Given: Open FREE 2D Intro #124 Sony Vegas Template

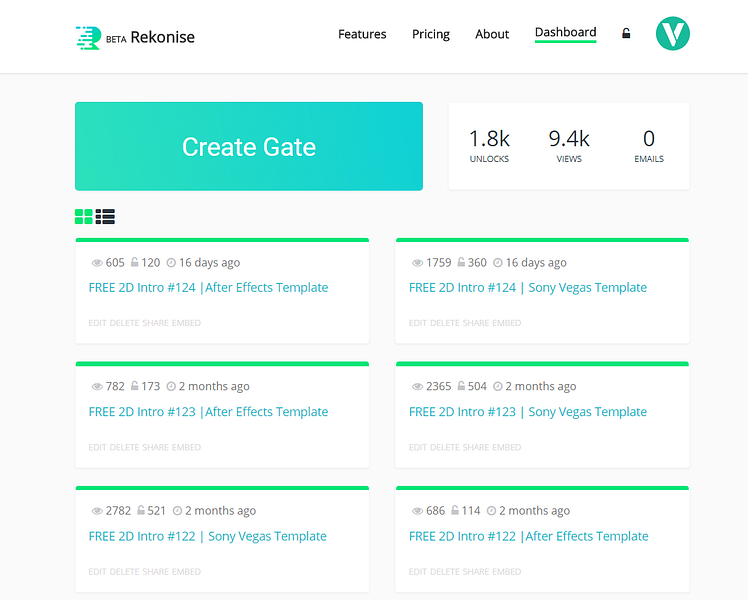Looking at the screenshot, I should click(x=528, y=288).
